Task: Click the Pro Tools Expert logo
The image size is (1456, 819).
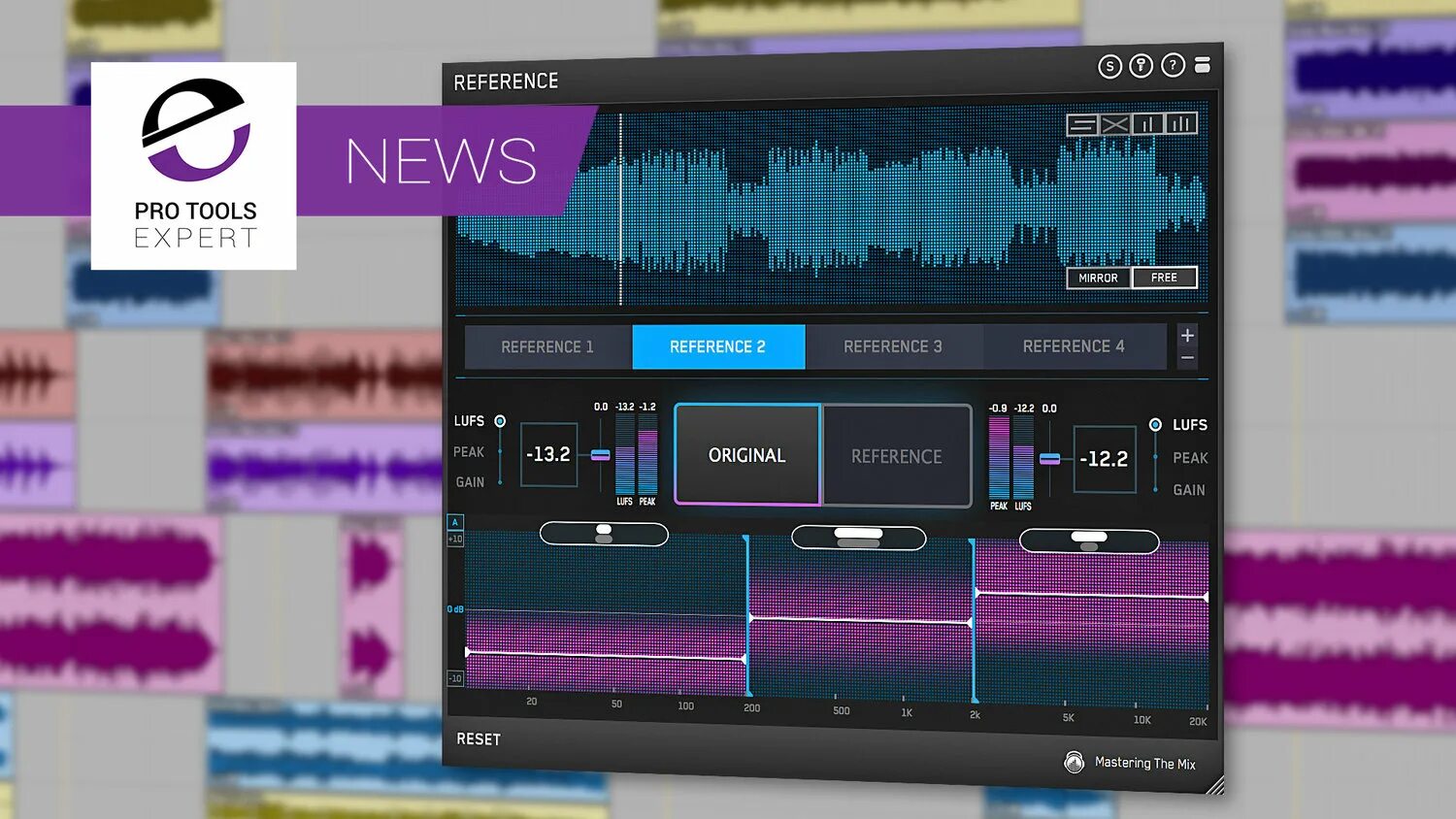Action: click(194, 166)
